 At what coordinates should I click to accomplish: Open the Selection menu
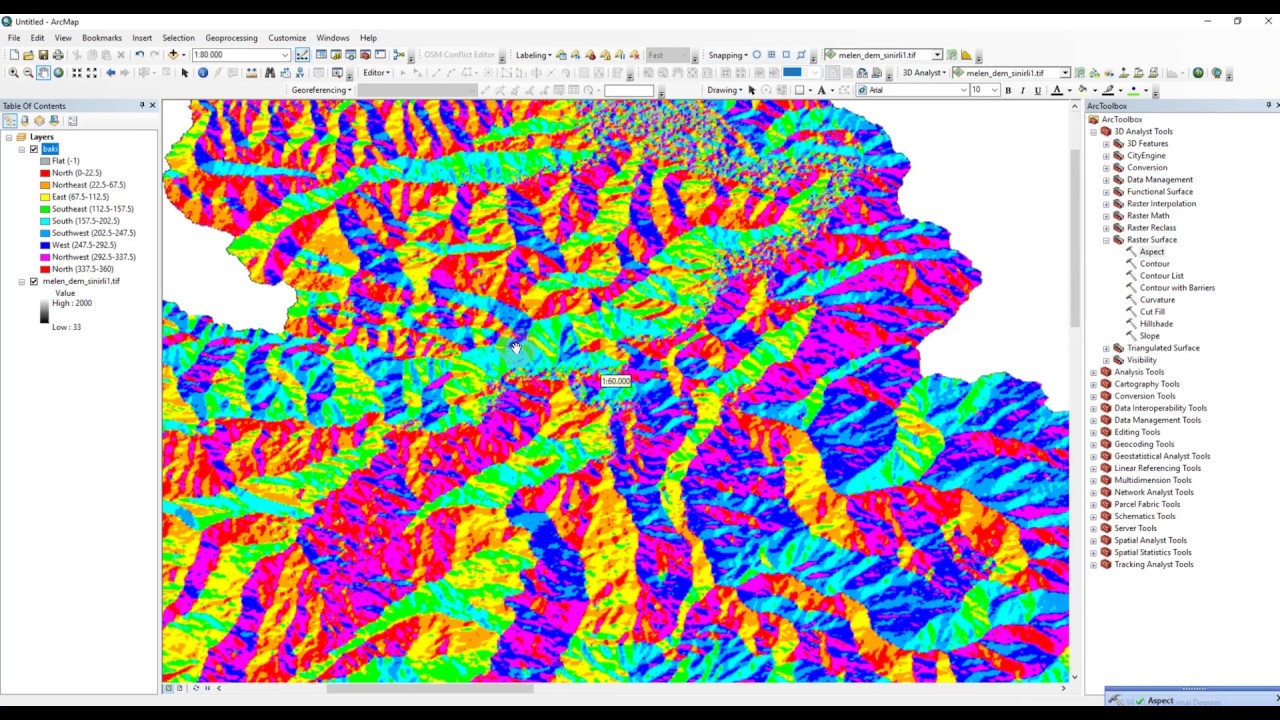point(178,38)
